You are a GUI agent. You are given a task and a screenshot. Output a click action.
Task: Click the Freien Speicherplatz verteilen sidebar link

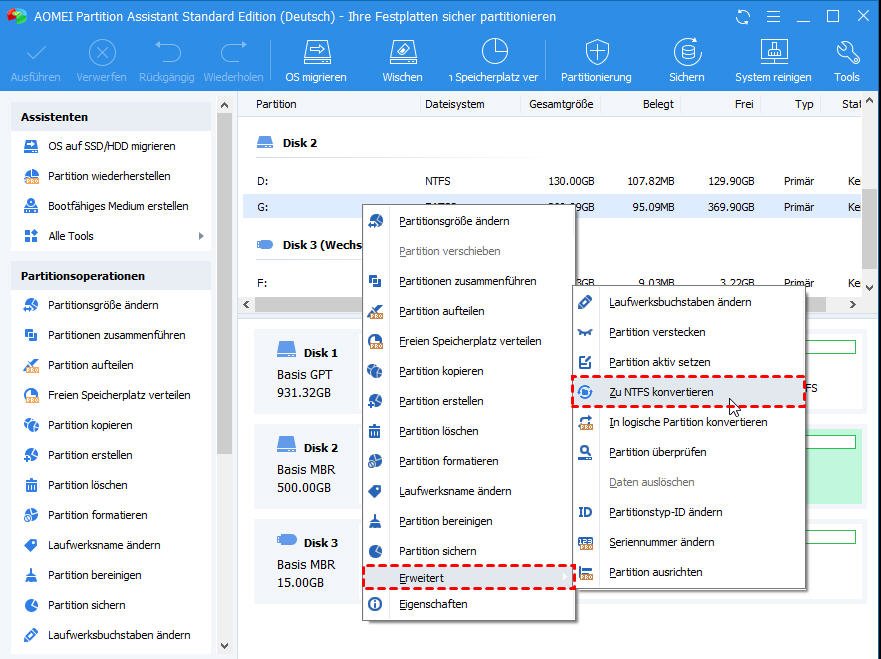(x=119, y=395)
